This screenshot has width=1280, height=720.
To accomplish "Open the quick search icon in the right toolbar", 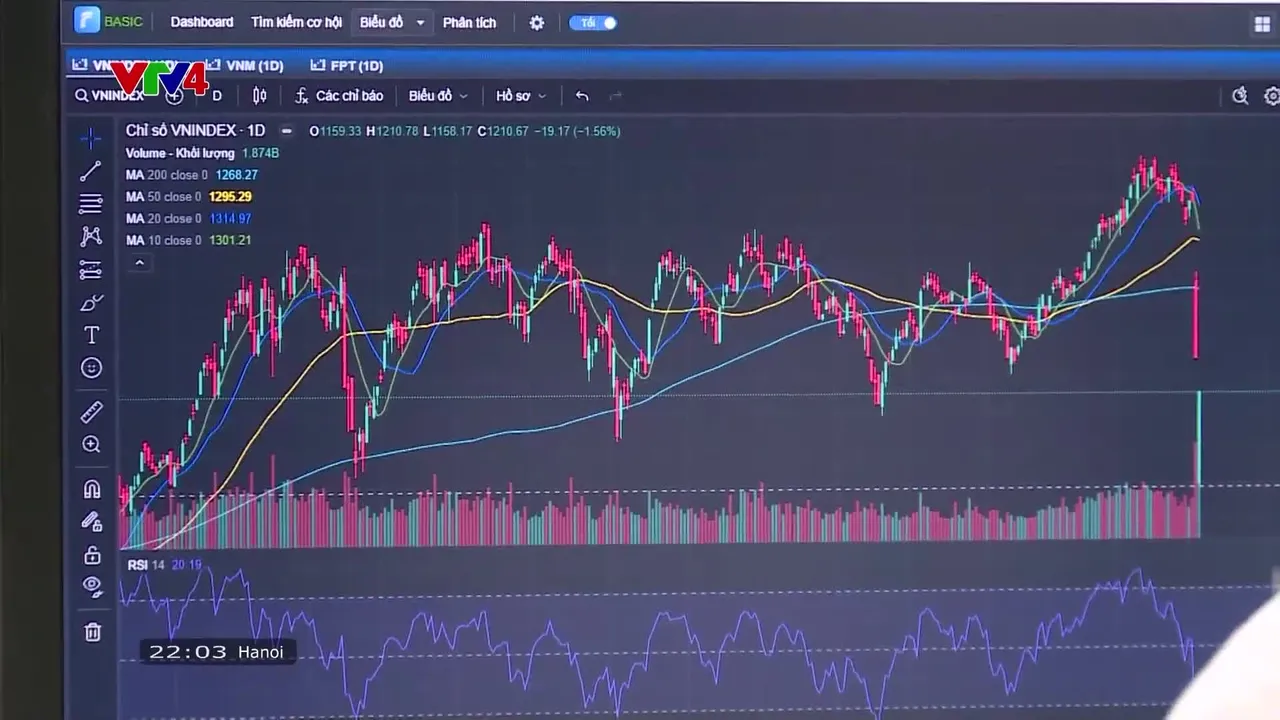I will (1240, 96).
